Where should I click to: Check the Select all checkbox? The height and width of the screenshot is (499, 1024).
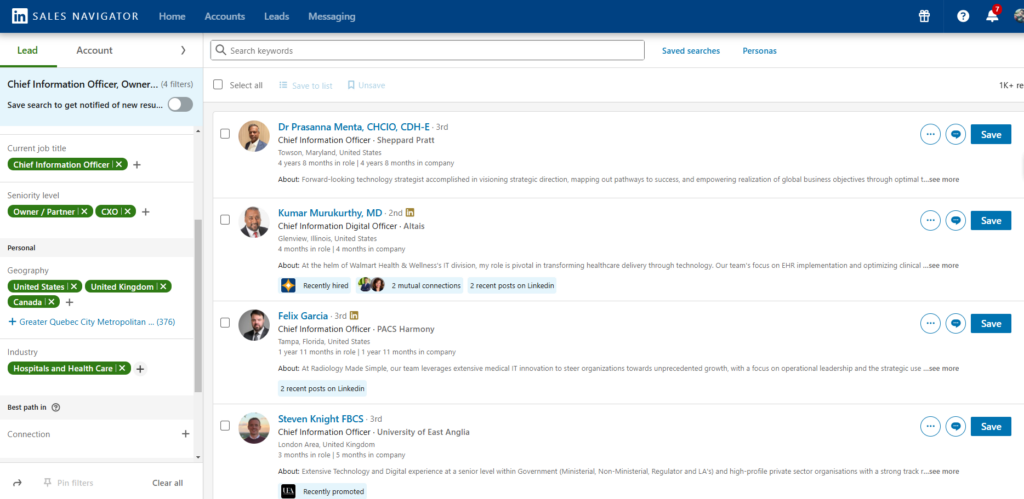[218, 85]
